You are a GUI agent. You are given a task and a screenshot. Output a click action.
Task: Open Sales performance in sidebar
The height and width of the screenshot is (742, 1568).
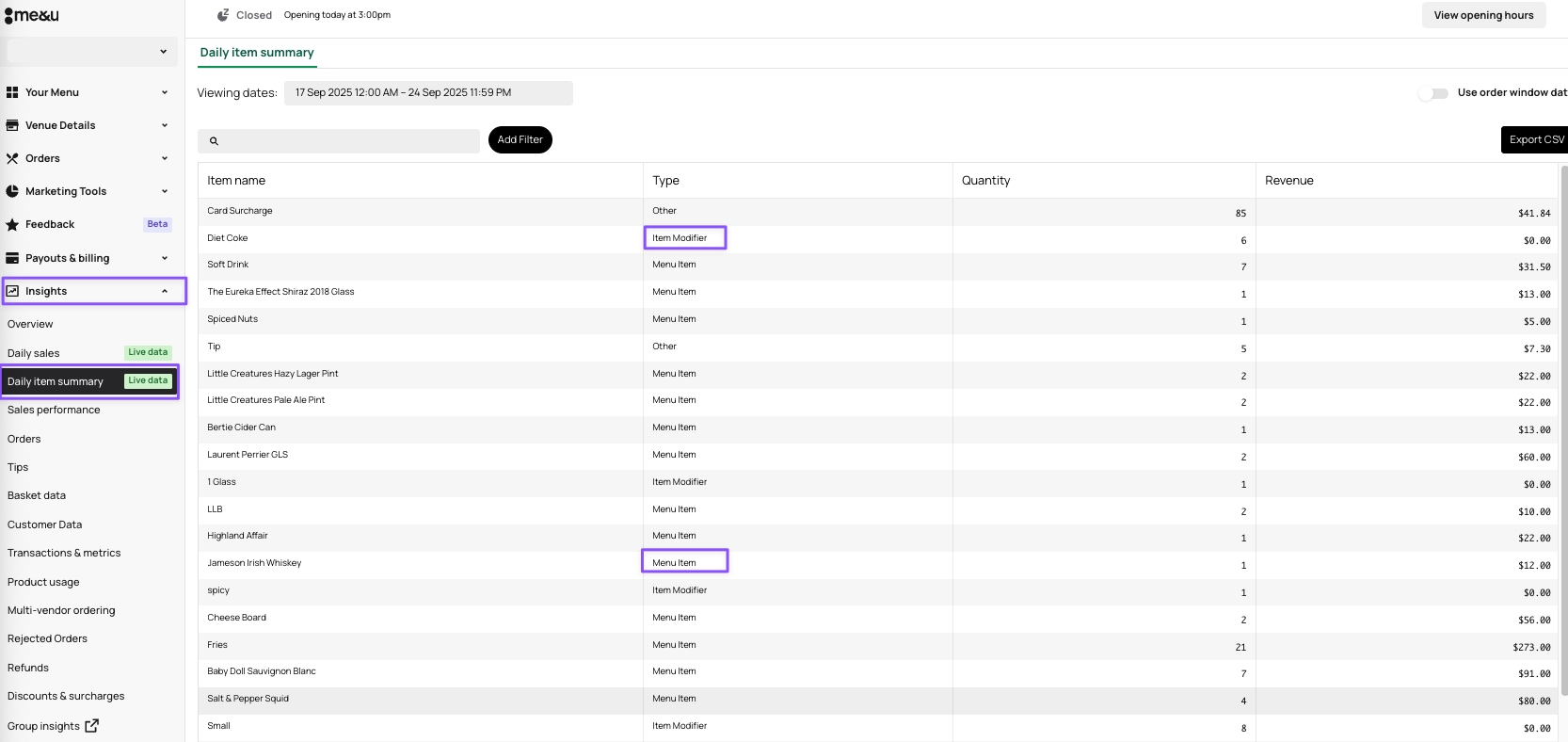point(54,410)
